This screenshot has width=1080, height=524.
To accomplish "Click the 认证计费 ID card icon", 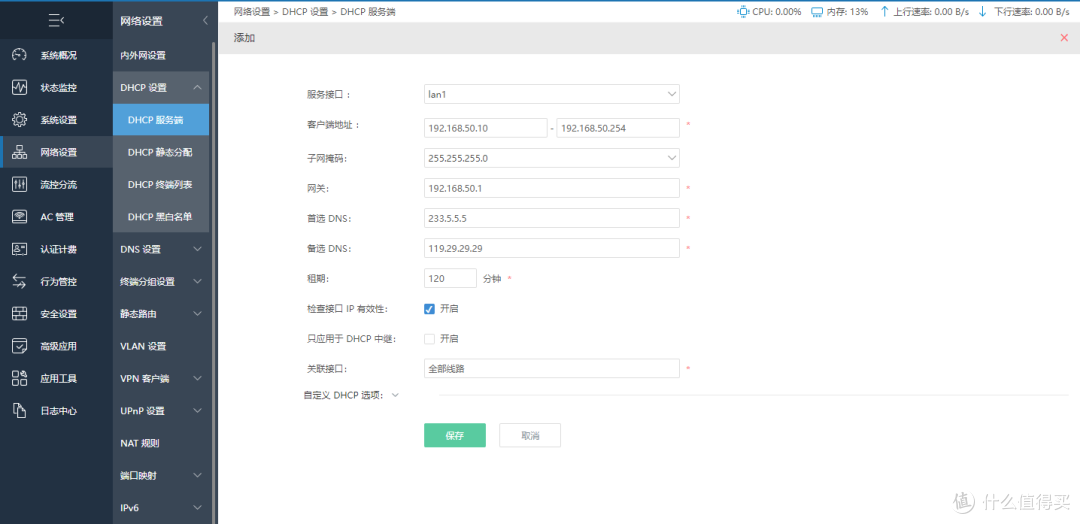I will pos(19,249).
